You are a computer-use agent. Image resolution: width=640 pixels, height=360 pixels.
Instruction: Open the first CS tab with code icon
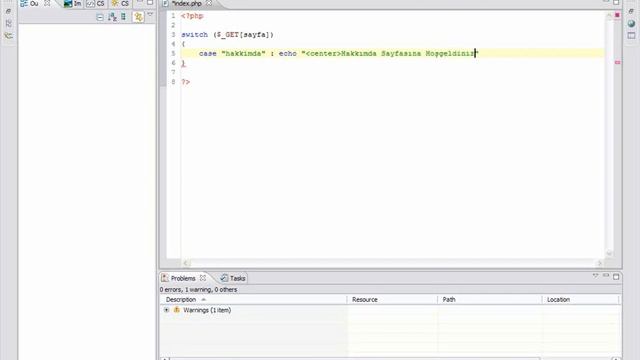96,3
